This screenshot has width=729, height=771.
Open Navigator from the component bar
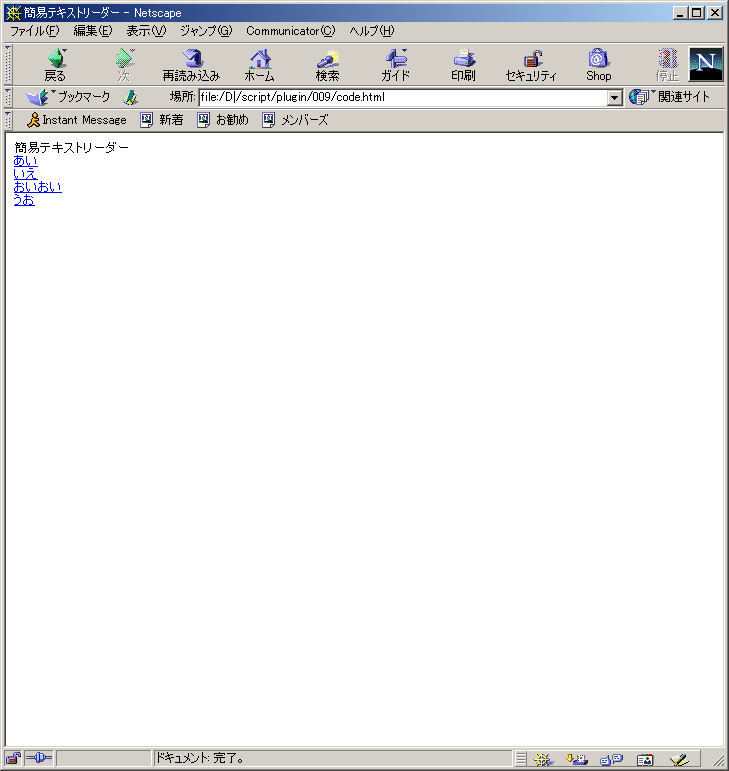coord(543,760)
